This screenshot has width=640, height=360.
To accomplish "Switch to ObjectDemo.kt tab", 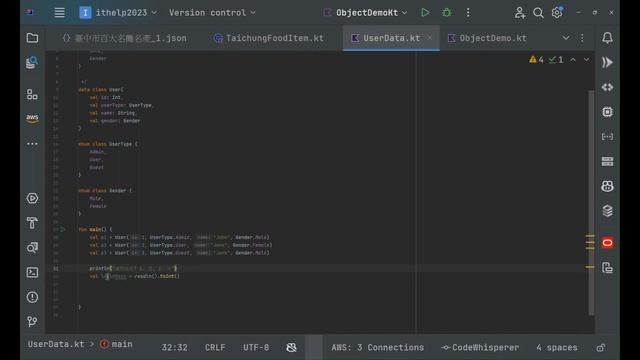I will (487, 38).
